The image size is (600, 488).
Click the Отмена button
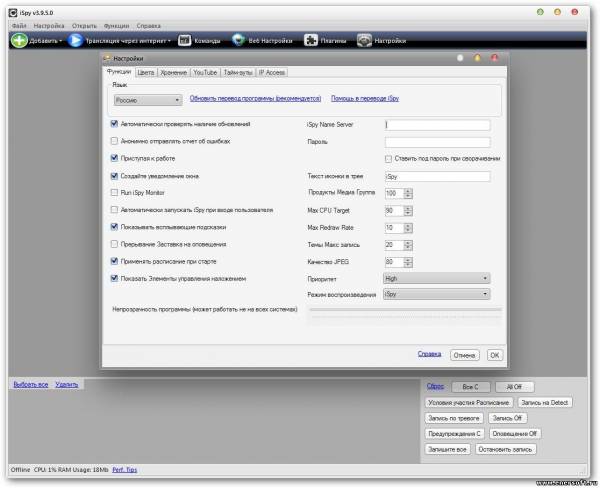[x=464, y=355]
